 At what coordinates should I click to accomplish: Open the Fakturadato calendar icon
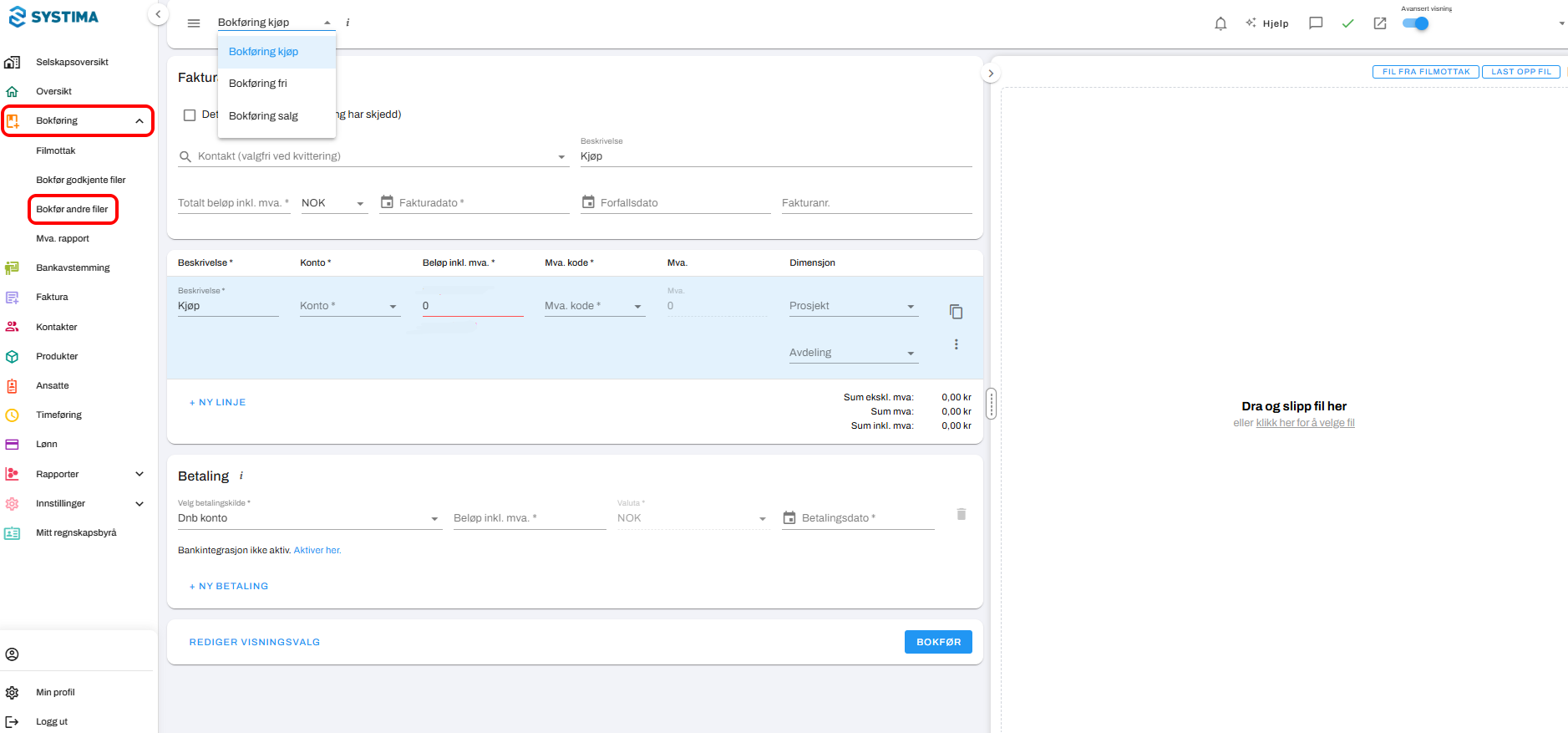pos(387,202)
